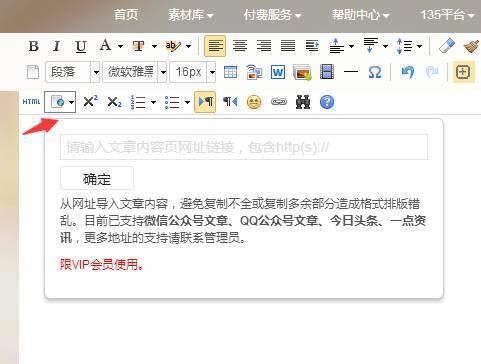Open line height dropdown arrow
This screenshot has height=364, width=481.
click(419, 46)
